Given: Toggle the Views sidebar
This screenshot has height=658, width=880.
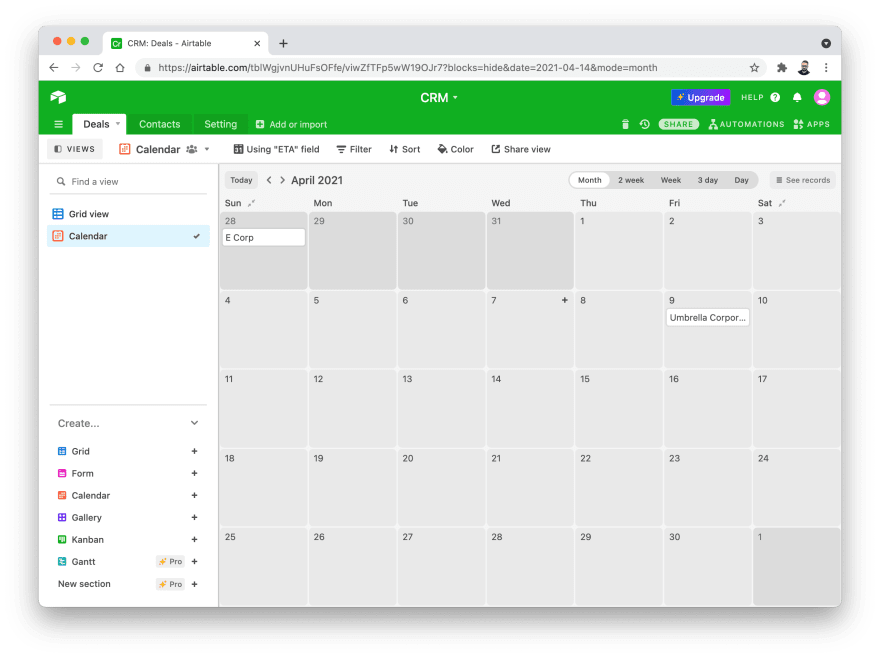Looking at the screenshot, I should (x=74, y=149).
